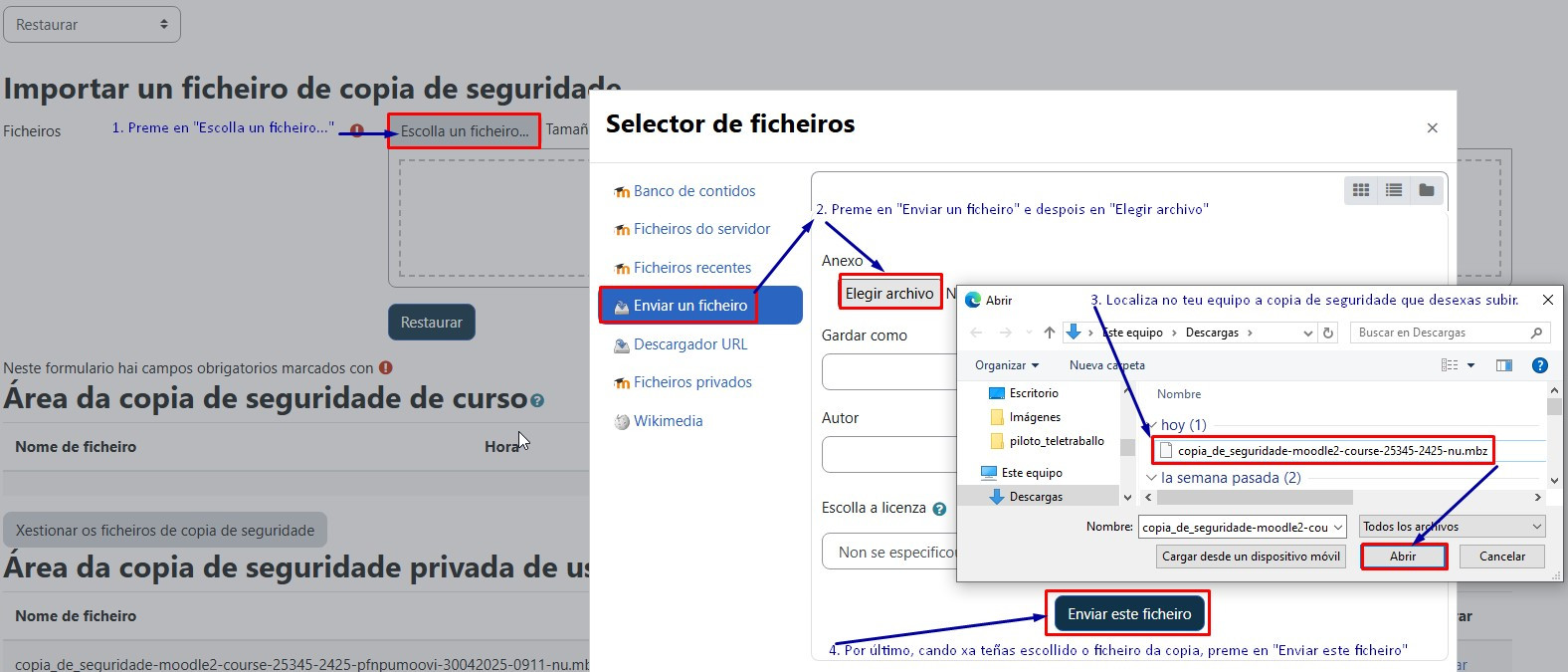Switch file picker to detailed list view

click(1394, 190)
